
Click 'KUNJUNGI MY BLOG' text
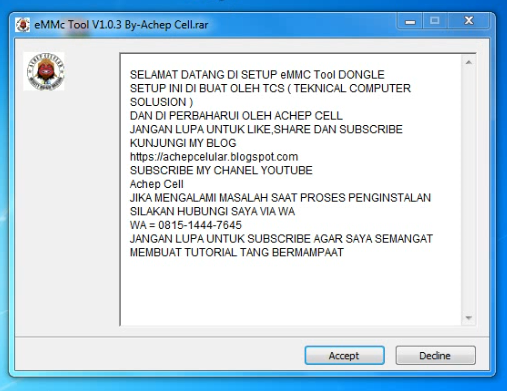point(183,143)
